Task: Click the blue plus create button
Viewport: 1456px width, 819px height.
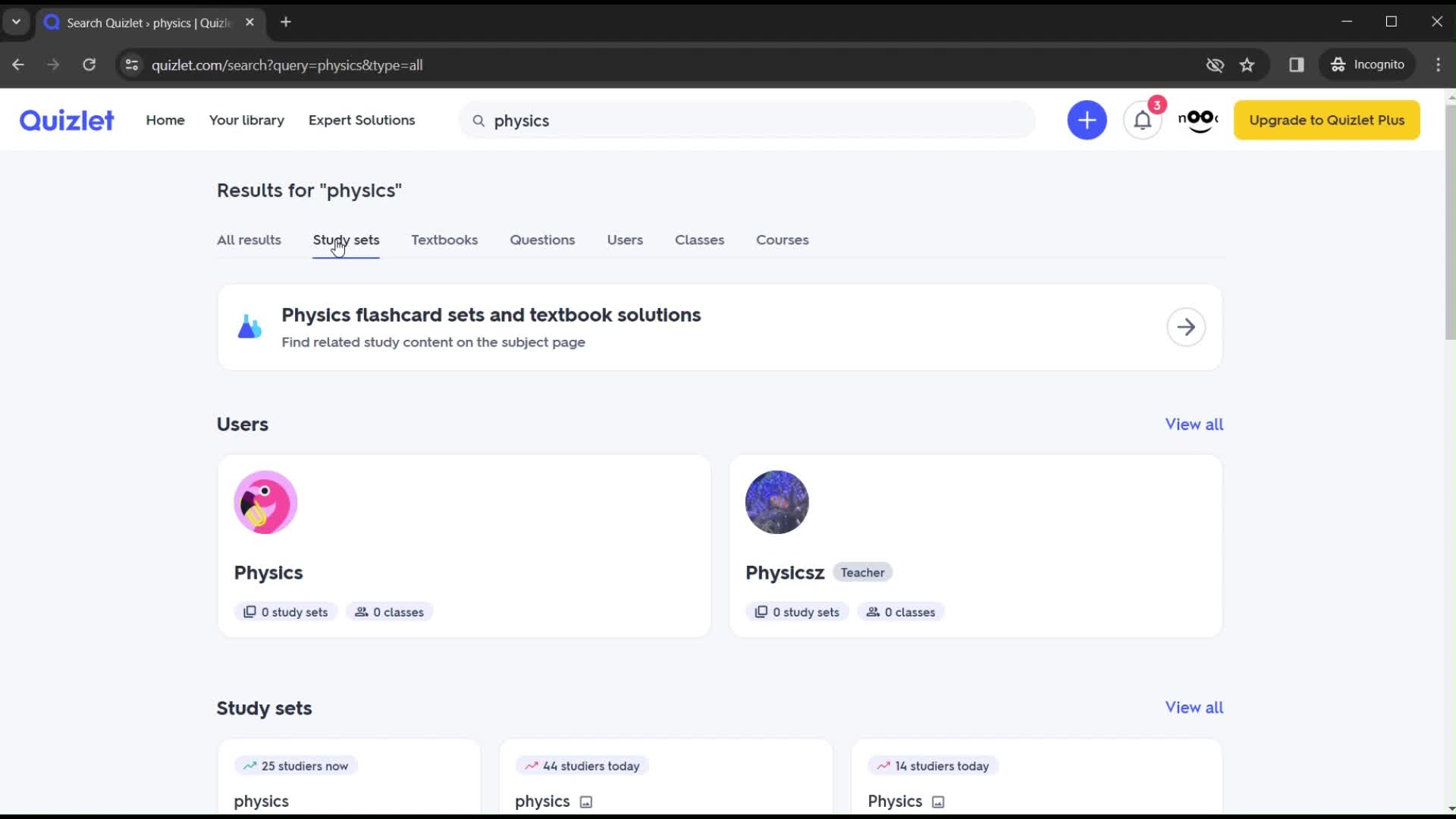Action: [x=1087, y=120]
